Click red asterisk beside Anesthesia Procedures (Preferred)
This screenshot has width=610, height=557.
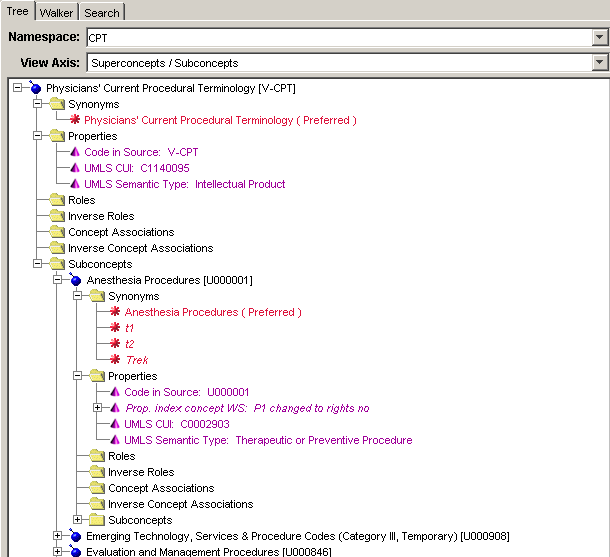tap(115, 312)
